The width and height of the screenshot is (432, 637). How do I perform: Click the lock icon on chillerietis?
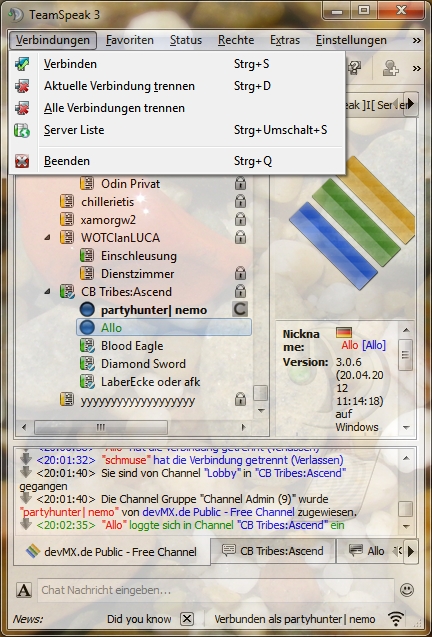(240, 201)
